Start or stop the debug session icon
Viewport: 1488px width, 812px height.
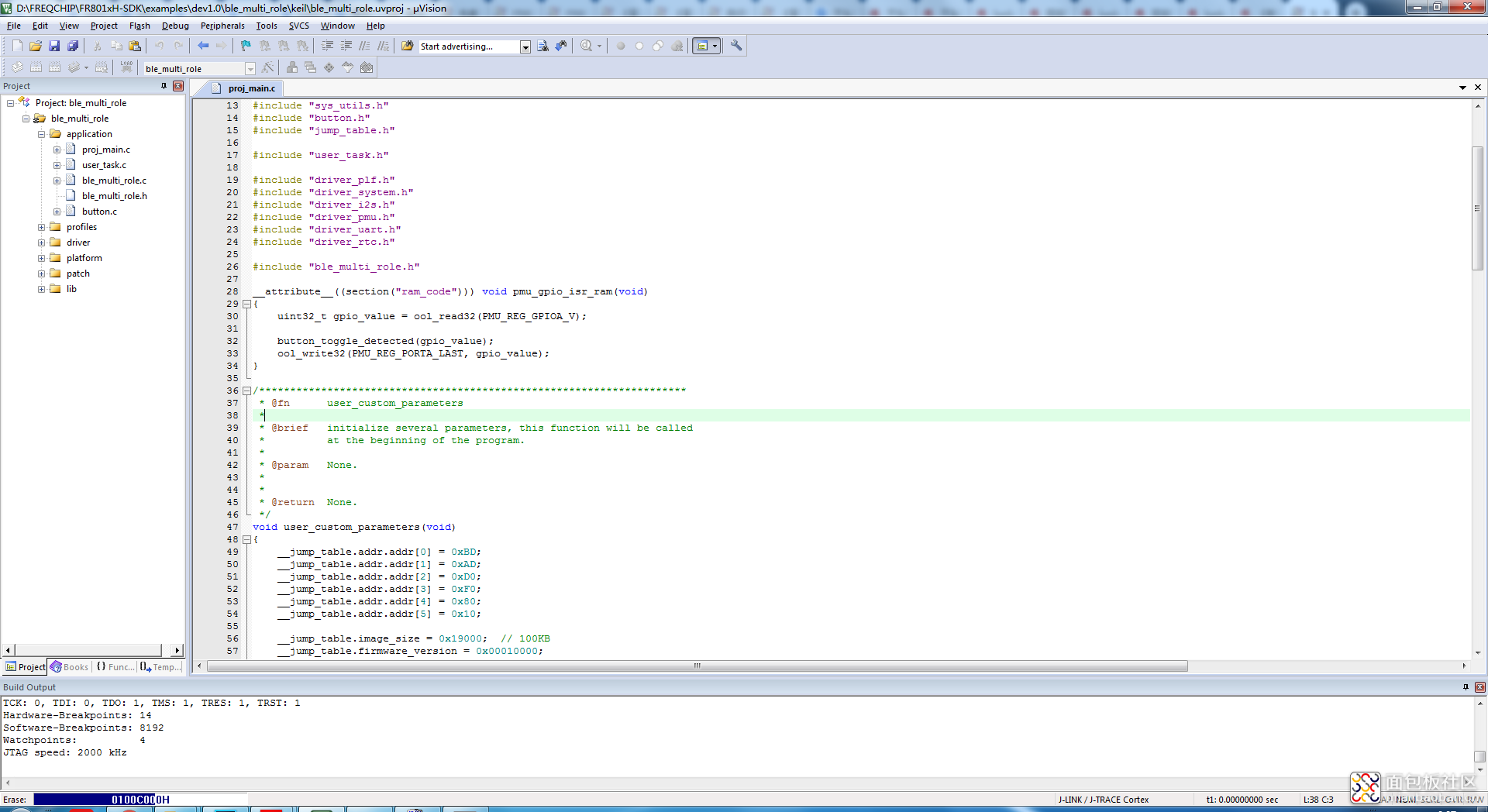click(587, 46)
